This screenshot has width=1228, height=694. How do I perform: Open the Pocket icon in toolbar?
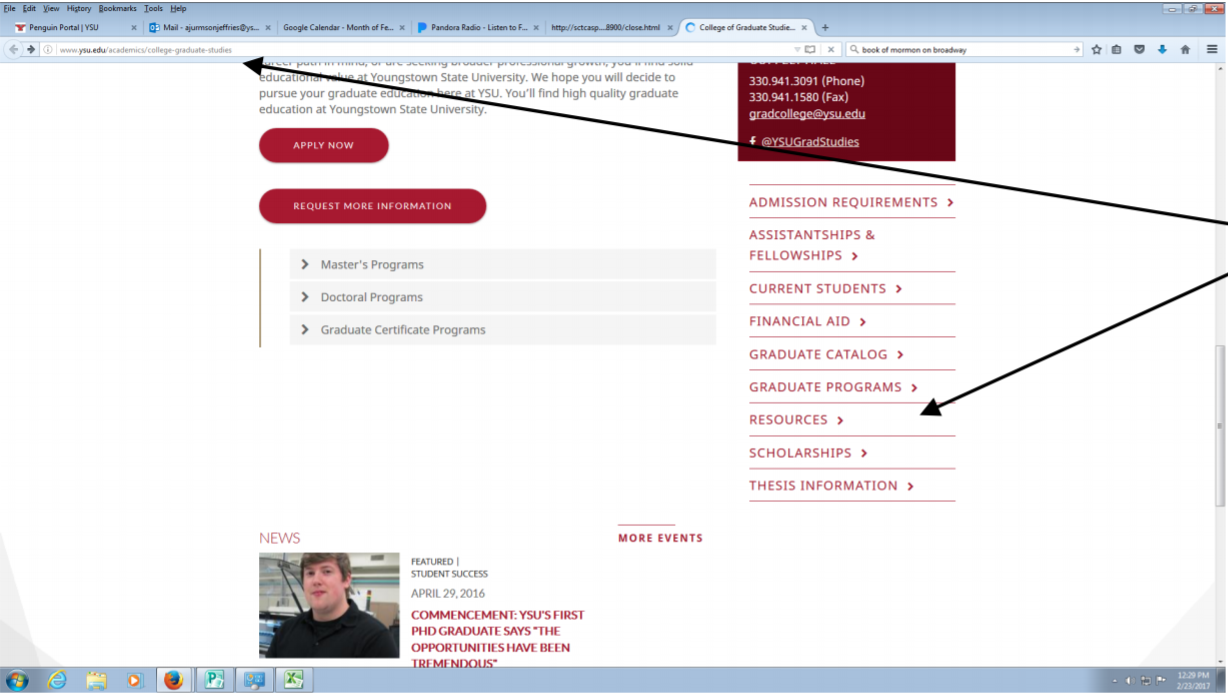click(x=1139, y=49)
